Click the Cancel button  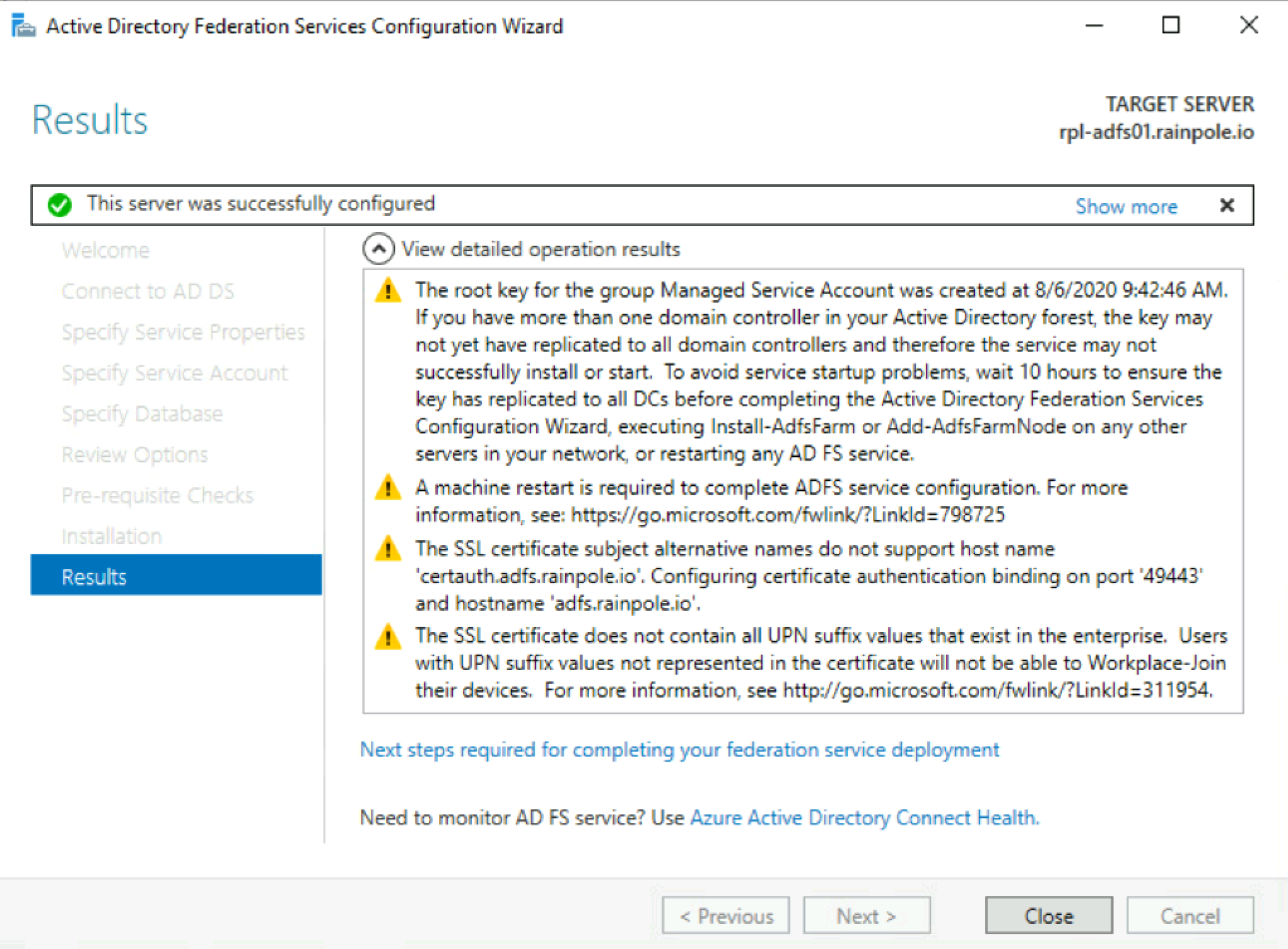coord(1190,915)
